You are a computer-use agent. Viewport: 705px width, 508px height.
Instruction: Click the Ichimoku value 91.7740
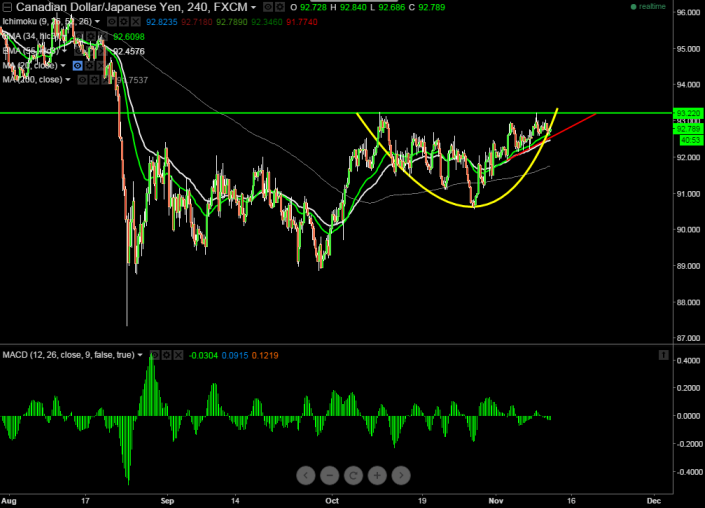[x=301, y=22]
